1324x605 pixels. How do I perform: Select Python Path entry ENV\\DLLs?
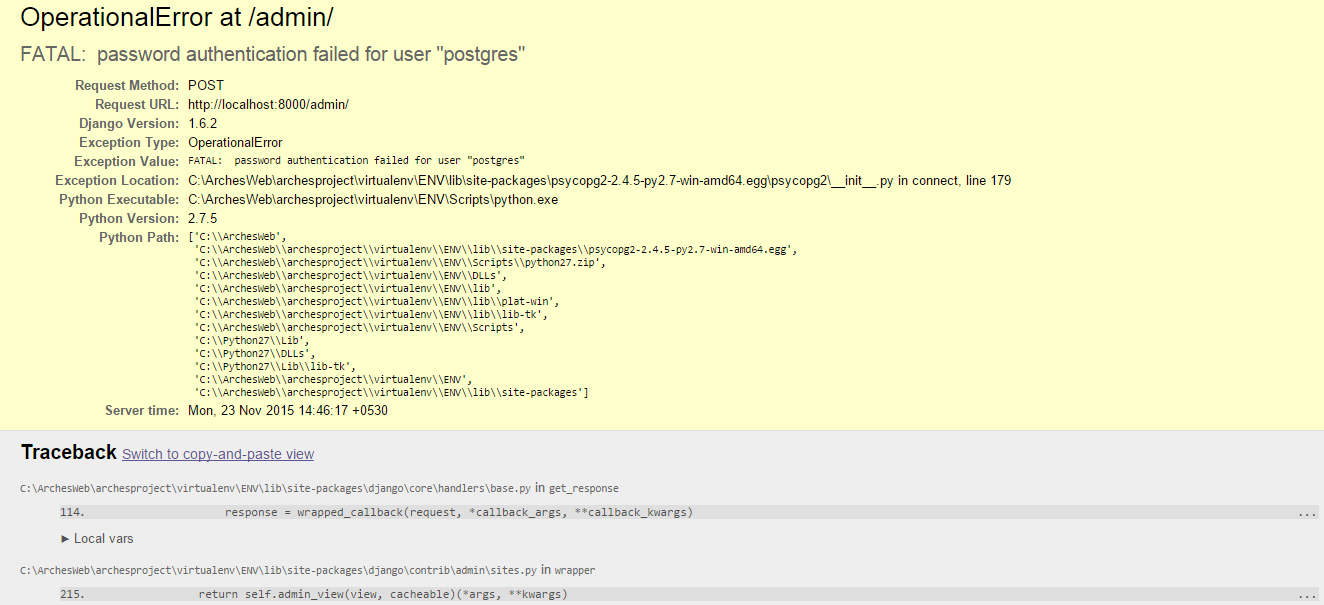click(351, 276)
